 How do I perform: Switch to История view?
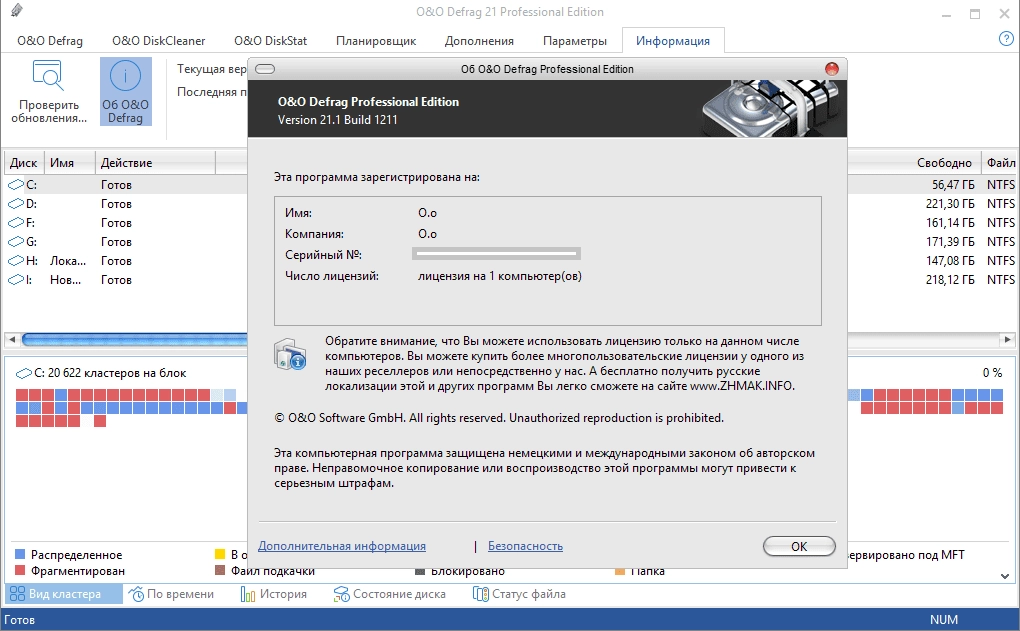pyautogui.click(x=273, y=594)
